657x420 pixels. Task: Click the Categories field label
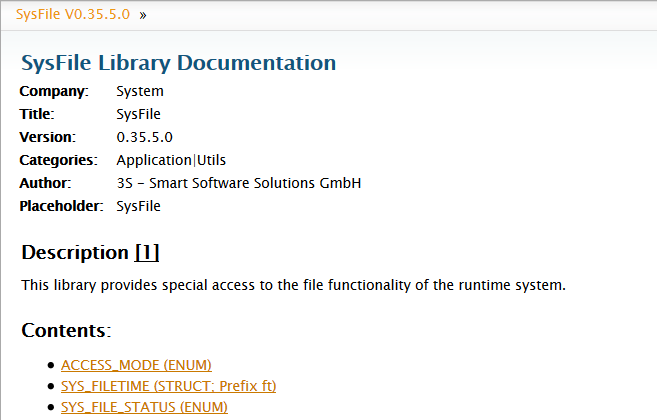point(58,160)
